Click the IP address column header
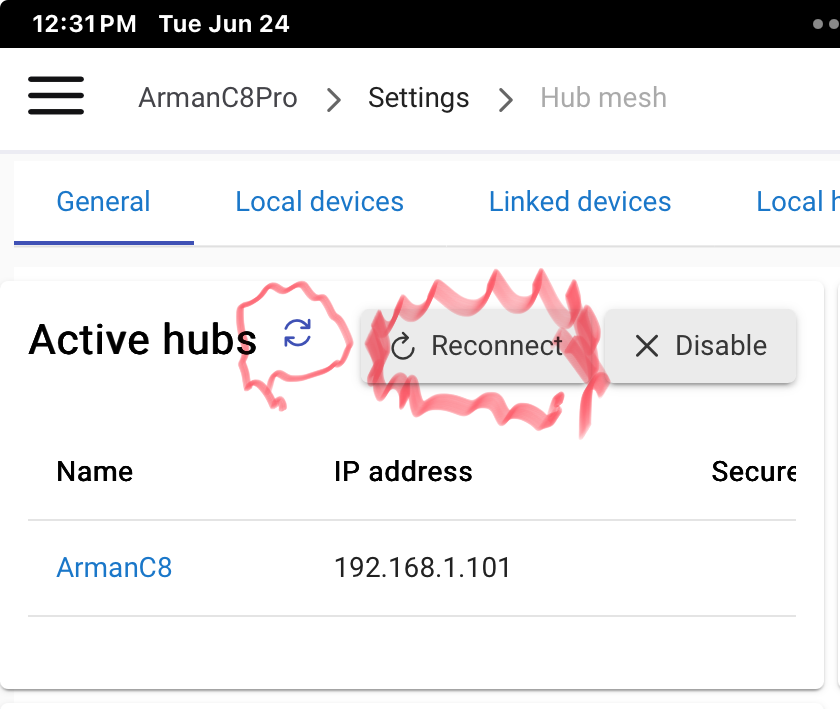Viewport: 840px width, 709px height. pos(404,471)
